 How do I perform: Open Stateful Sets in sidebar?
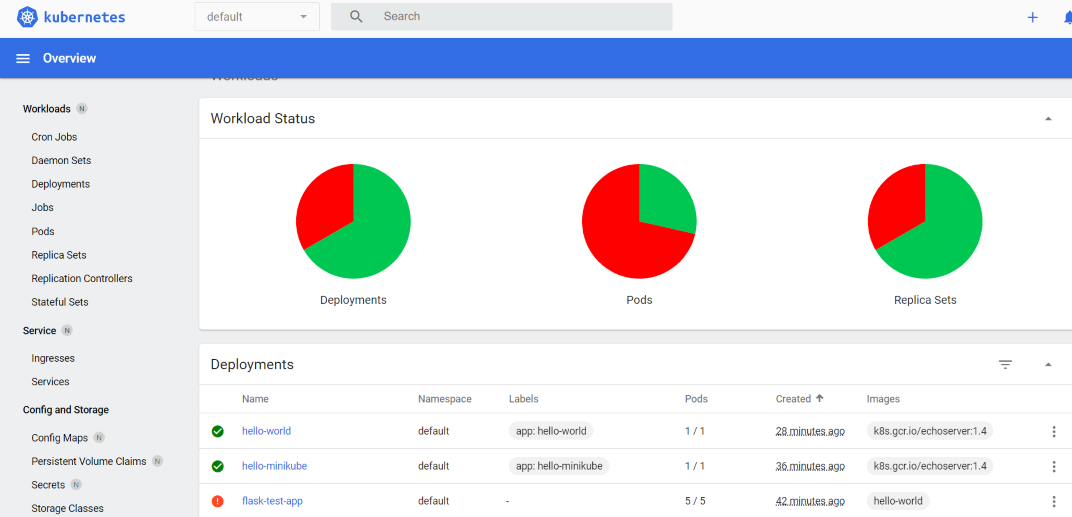[59, 302]
